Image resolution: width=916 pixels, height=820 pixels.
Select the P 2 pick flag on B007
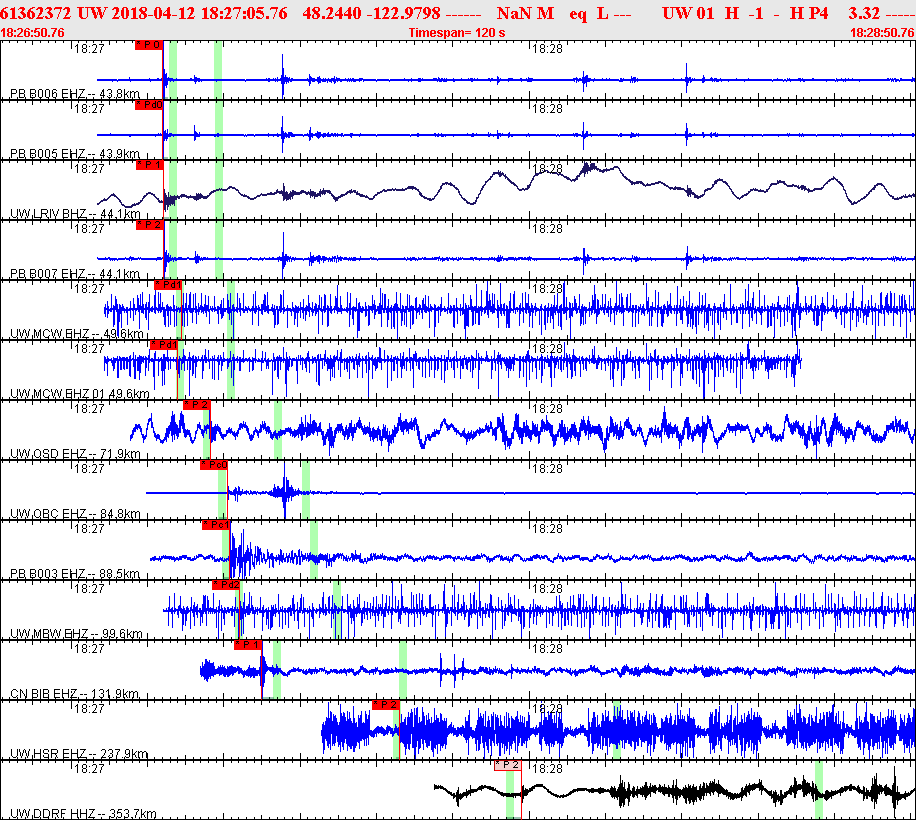coord(150,225)
